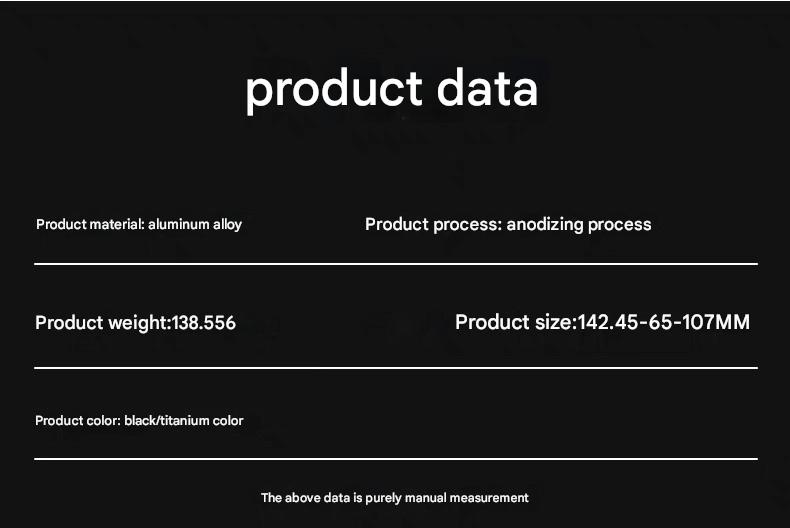Click the Product process: anodizing process line
Screen dimensions: 790x528
(x=508, y=225)
